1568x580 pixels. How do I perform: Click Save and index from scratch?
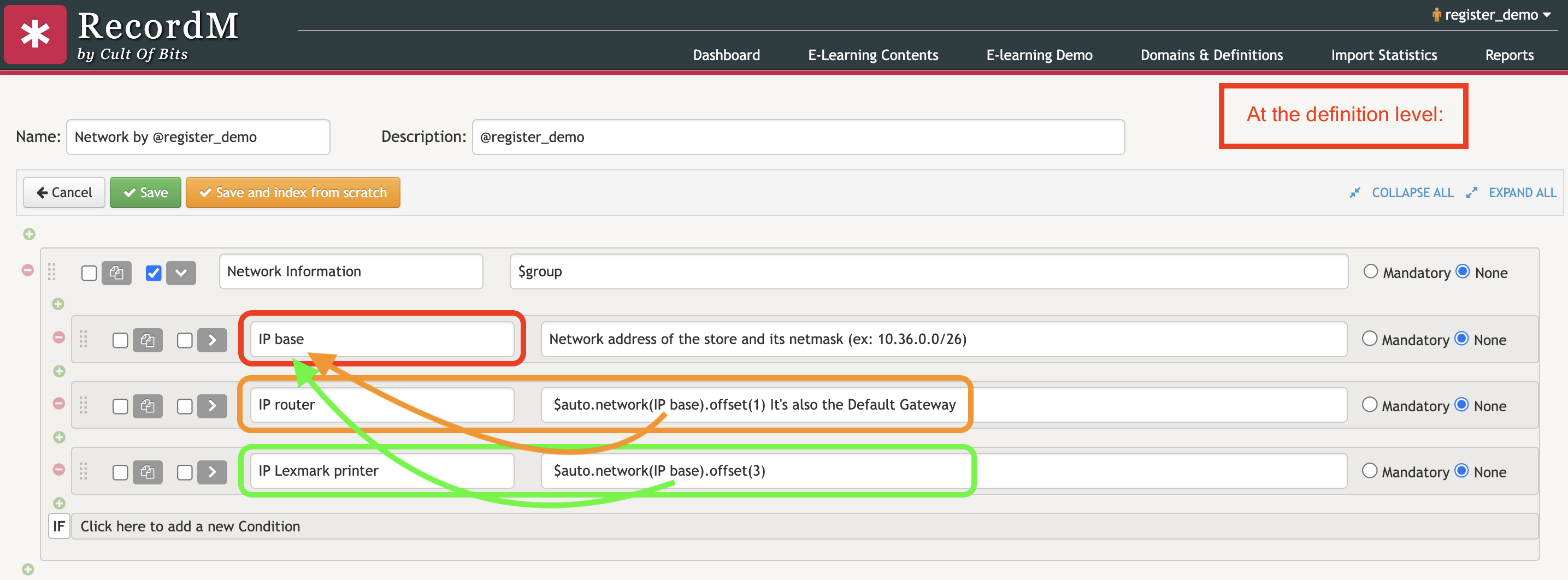293,193
